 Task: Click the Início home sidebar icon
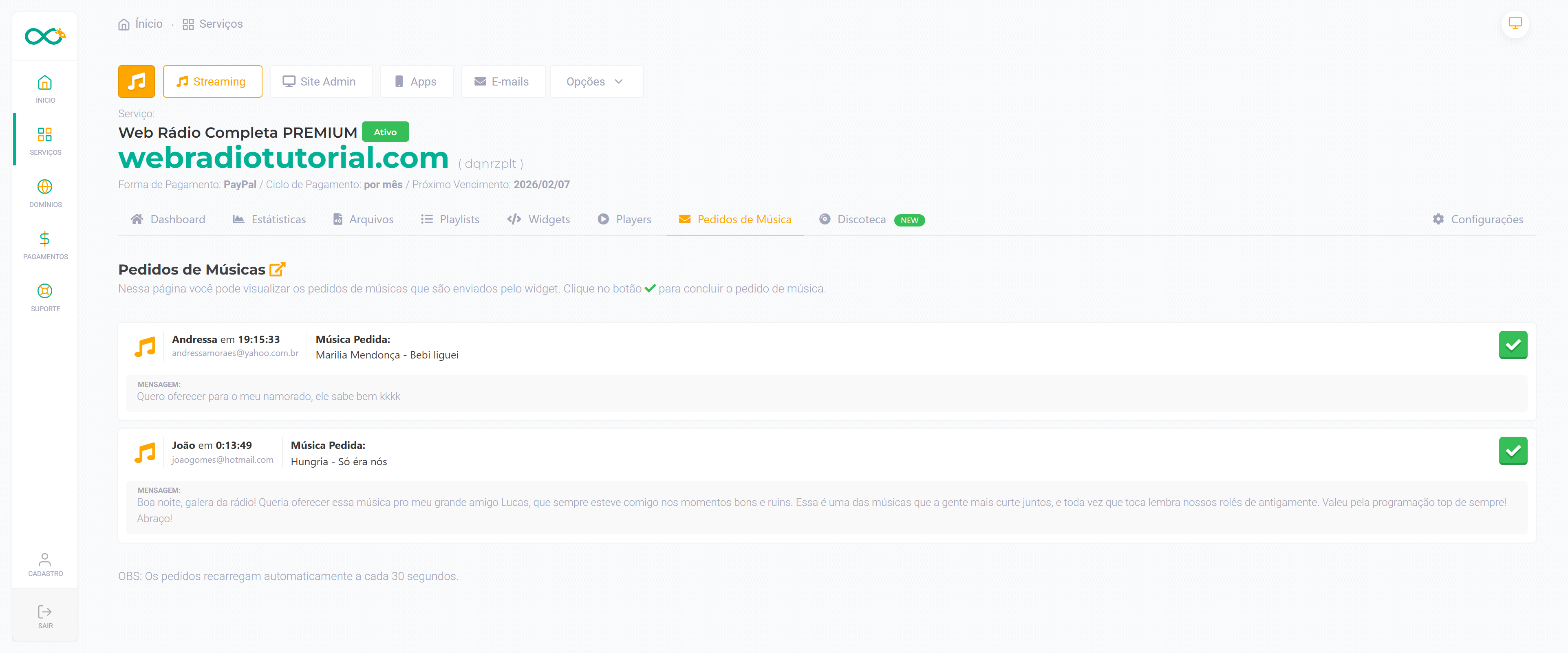(44, 83)
